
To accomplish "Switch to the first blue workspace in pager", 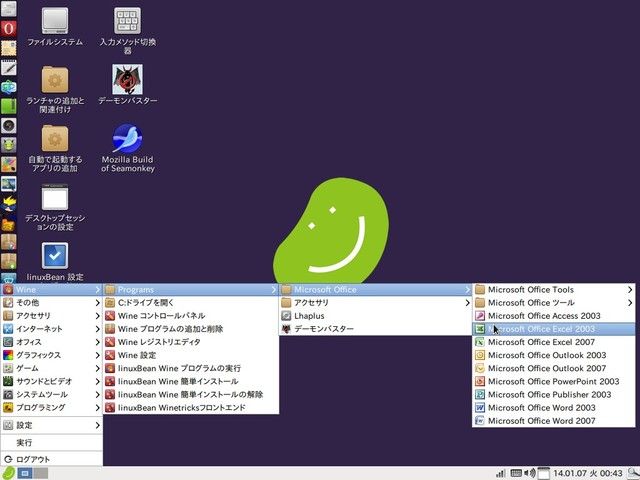I will pos(25,473).
